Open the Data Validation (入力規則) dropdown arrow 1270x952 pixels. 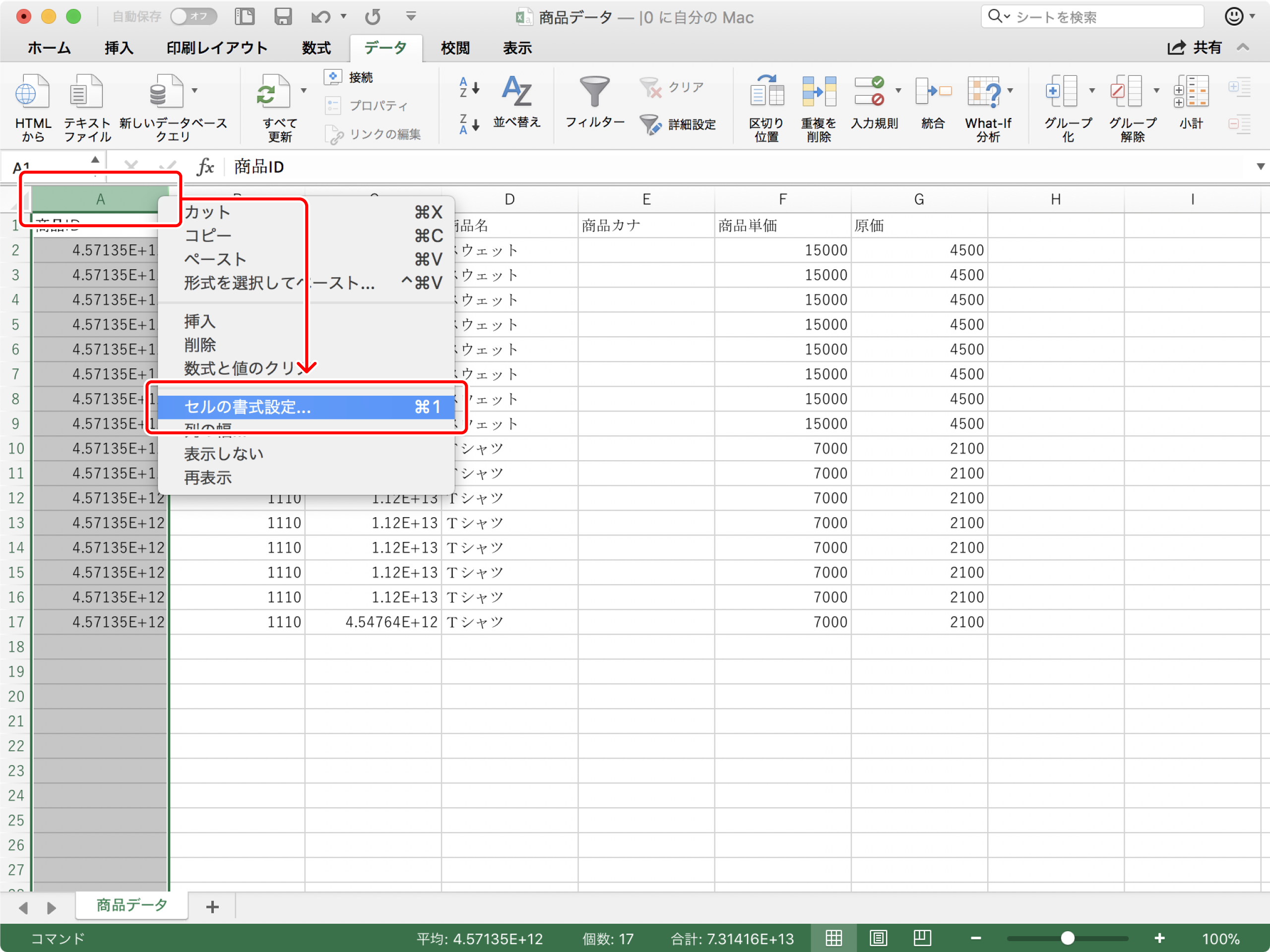click(x=898, y=91)
